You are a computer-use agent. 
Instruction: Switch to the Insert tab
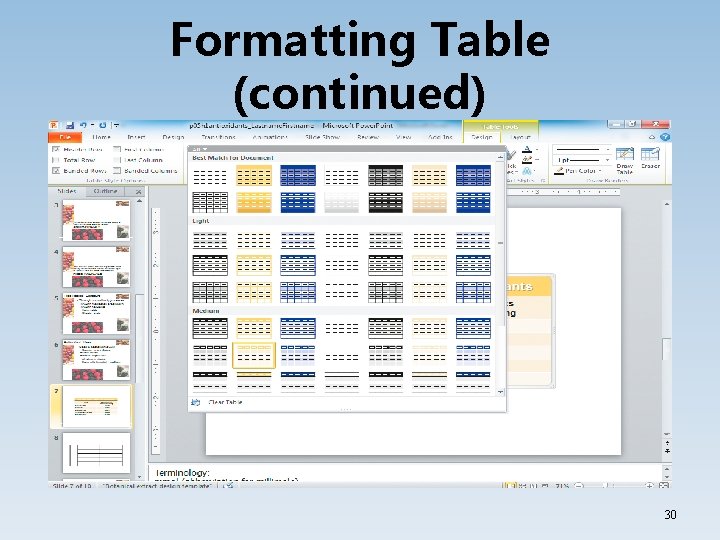[136, 137]
